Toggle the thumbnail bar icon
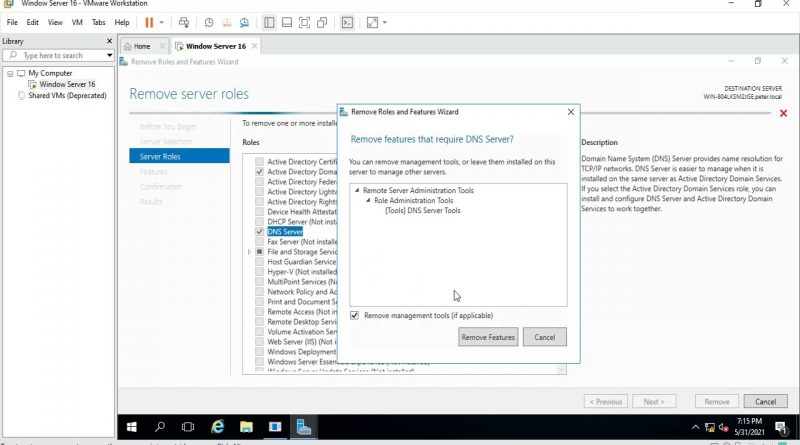Image resolution: width=800 pixels, height=445 pixels. point(287,22)
